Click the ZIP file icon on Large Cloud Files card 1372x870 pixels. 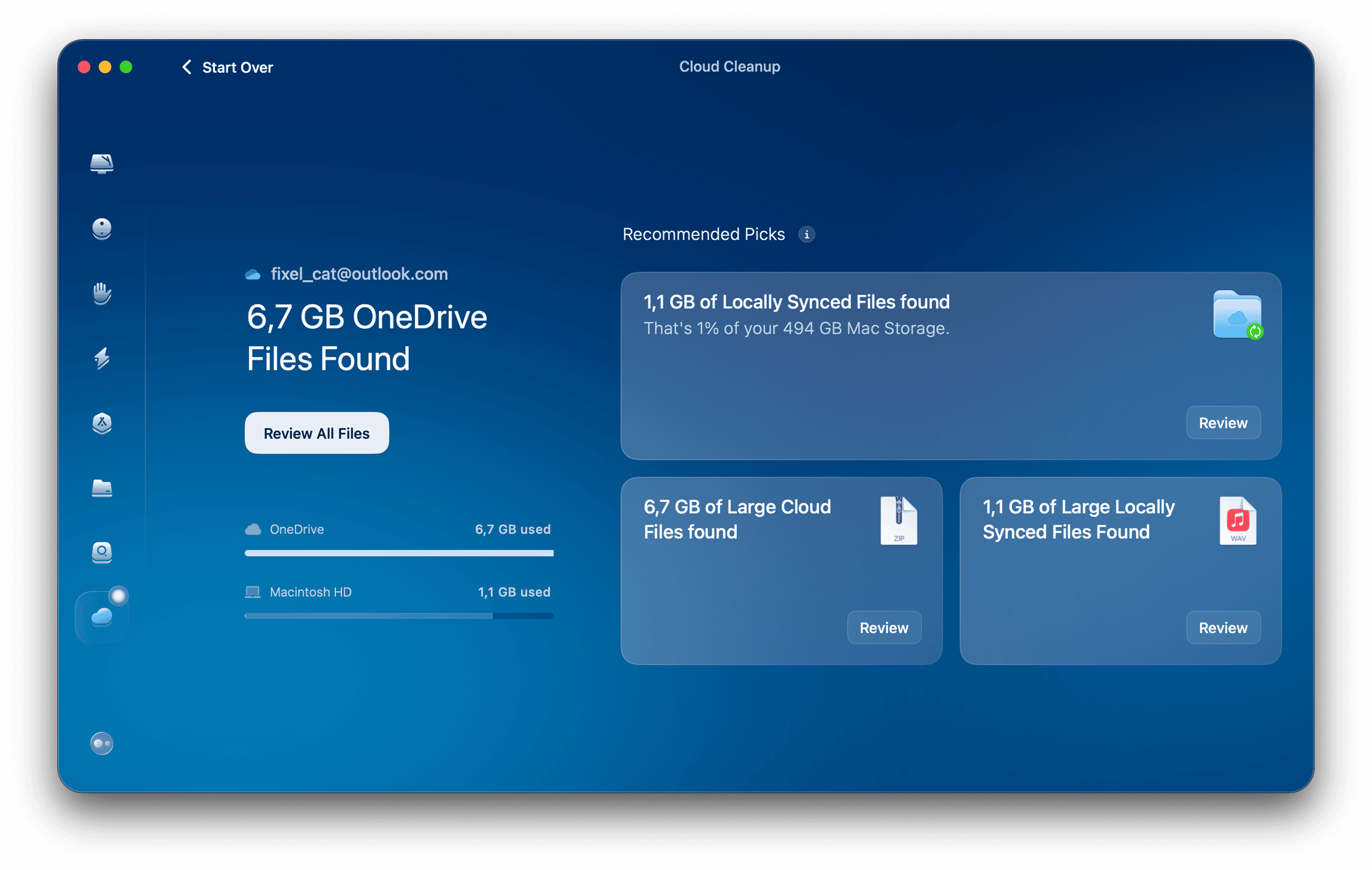(899, 522)
